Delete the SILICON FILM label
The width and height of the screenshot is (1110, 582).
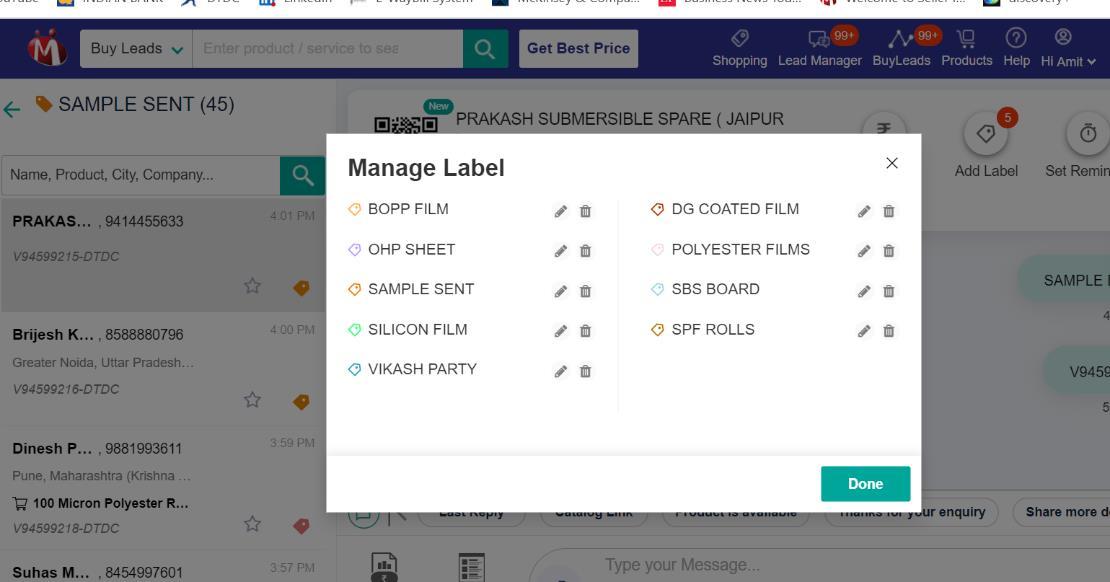[x=586, y=331]
